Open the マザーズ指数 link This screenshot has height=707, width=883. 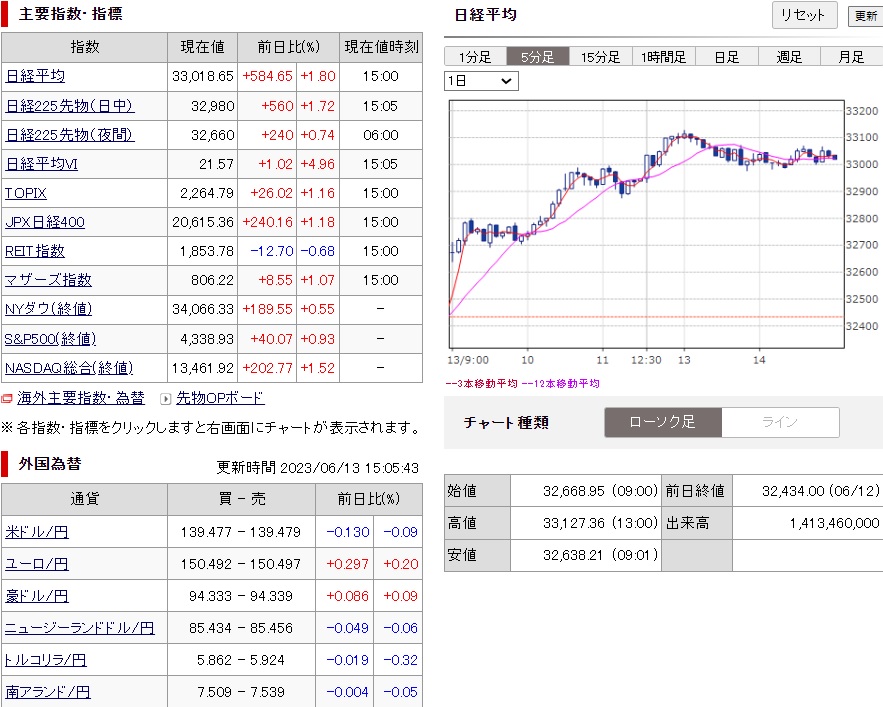(48, 280)
